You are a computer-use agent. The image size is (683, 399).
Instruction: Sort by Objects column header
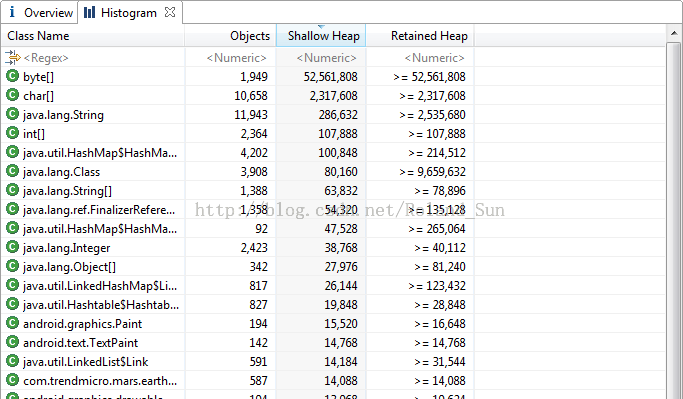point(230,36)
